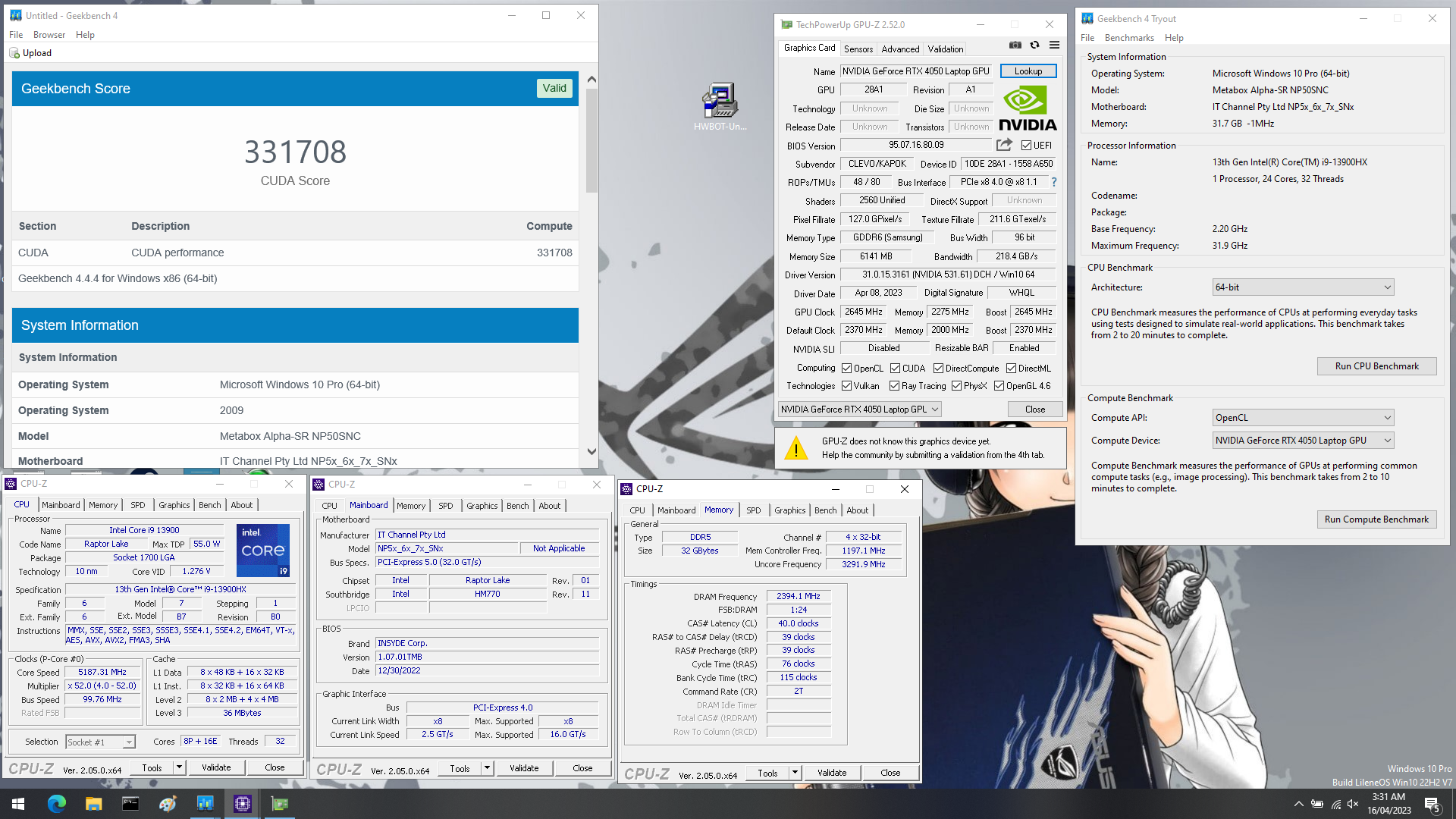The width and height of the screenshot is (1456, 819).
Task: Toggle the OpenCL checkbox in GPU-Z
Action: point(846,369)
